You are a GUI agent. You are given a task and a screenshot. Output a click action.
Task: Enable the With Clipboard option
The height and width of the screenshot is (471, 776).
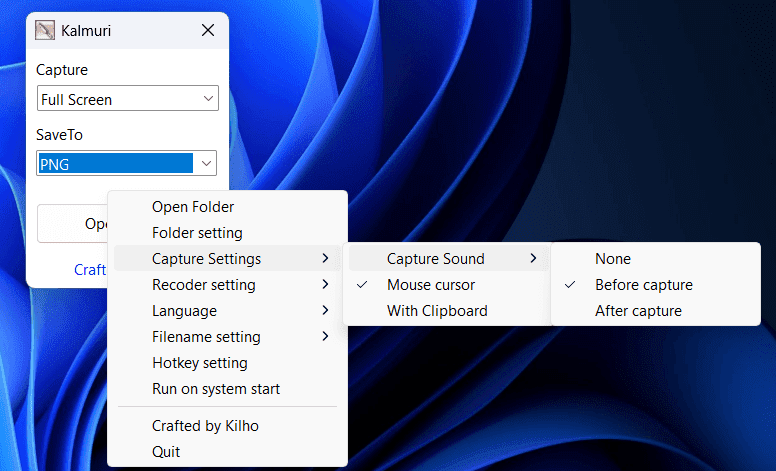(x=447, y=311)
